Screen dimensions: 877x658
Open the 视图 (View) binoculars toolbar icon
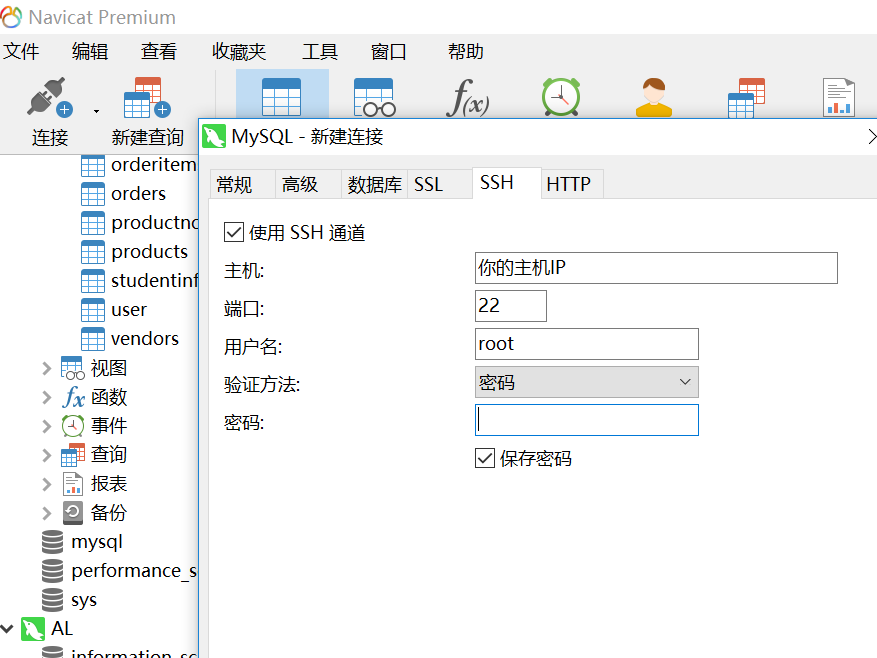tap(375, 97)
